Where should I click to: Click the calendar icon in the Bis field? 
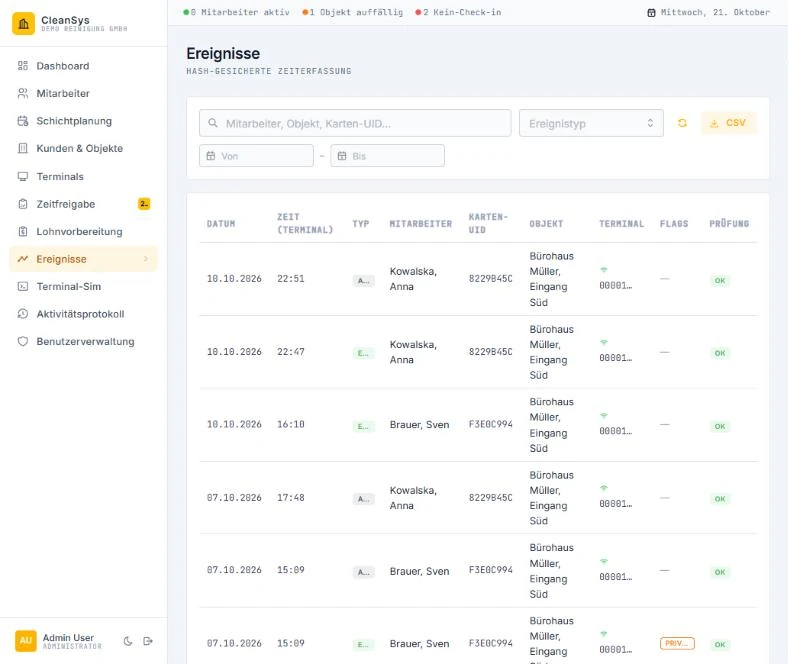[342, 156]
